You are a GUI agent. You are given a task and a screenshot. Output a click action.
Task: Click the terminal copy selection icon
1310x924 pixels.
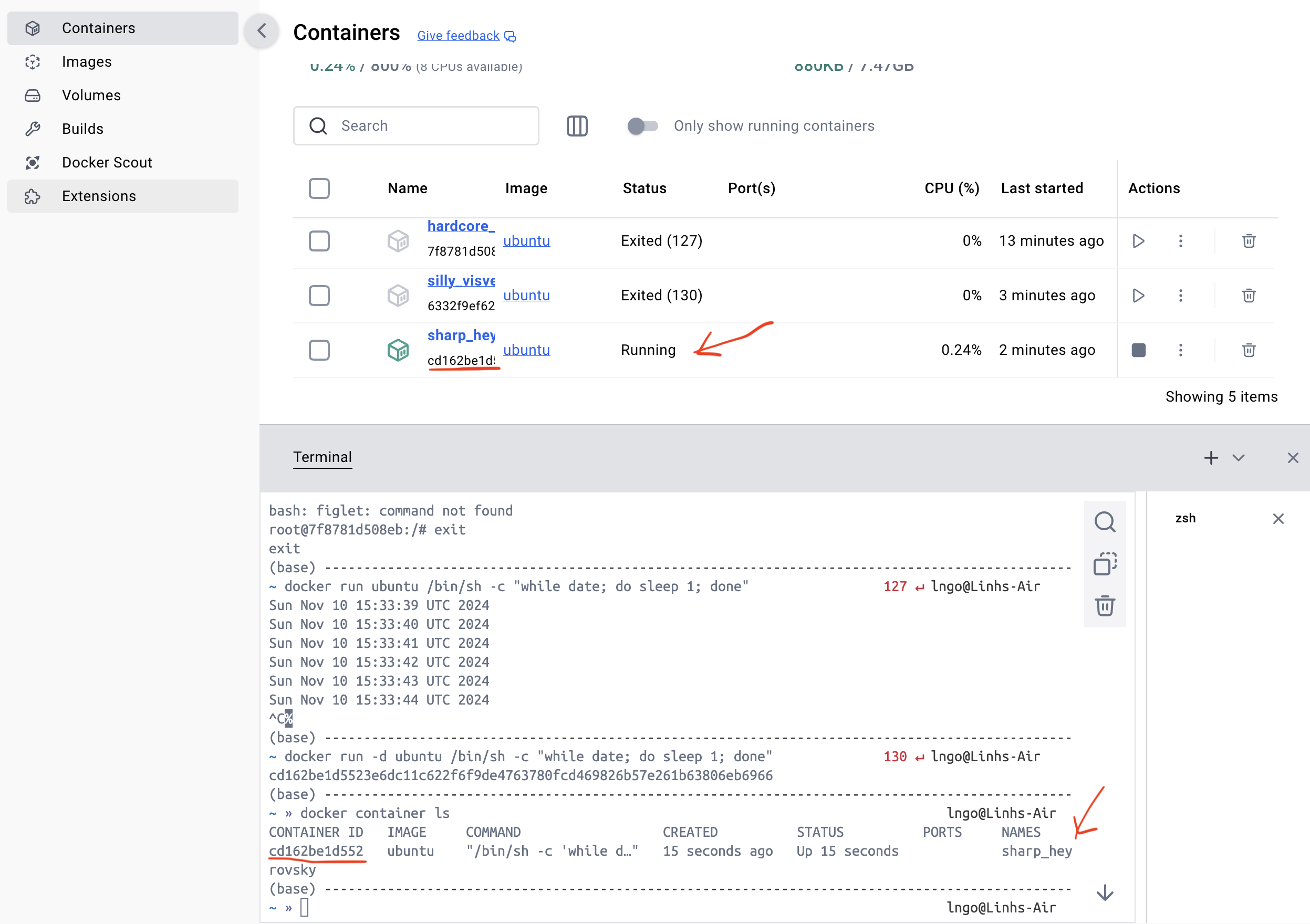[1104, 563]
